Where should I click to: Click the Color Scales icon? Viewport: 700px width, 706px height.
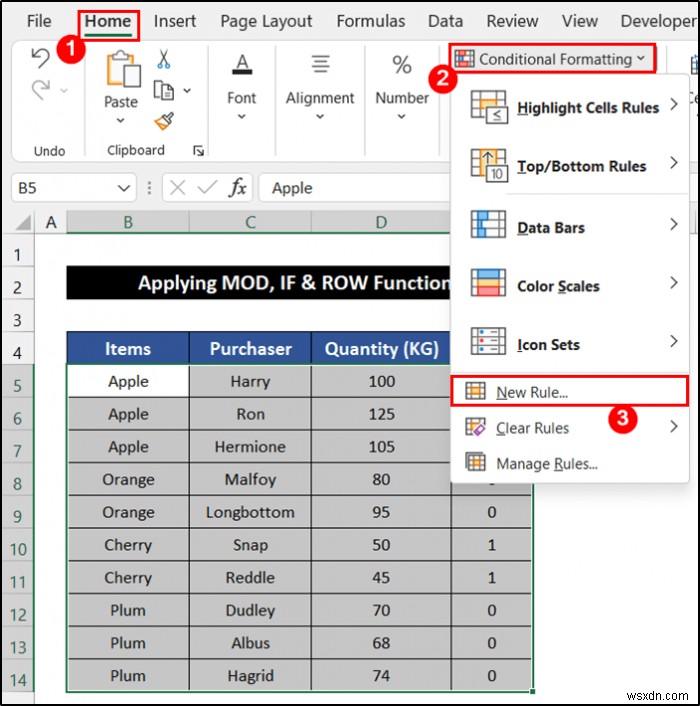[x=488, y=282]
